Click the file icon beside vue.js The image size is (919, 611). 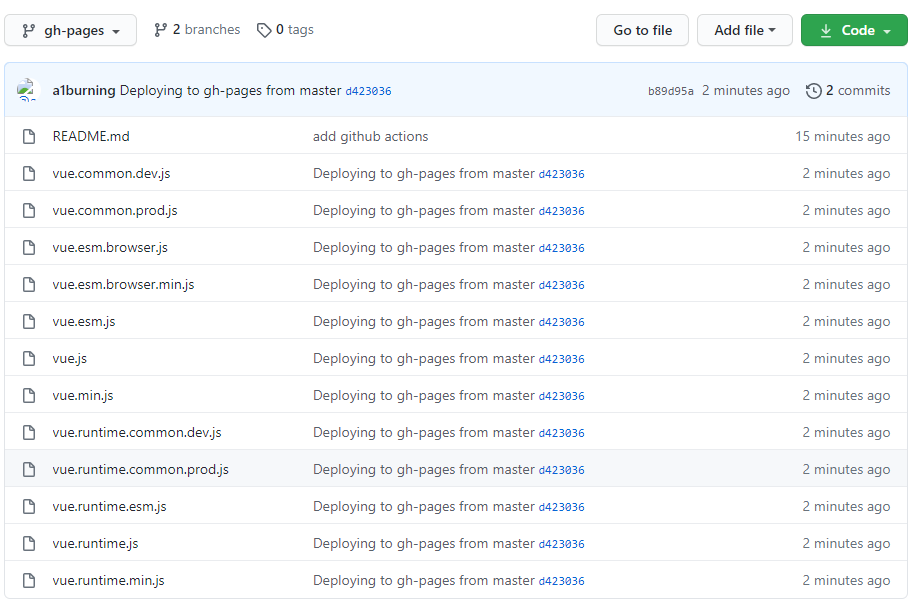pos(29,358)
